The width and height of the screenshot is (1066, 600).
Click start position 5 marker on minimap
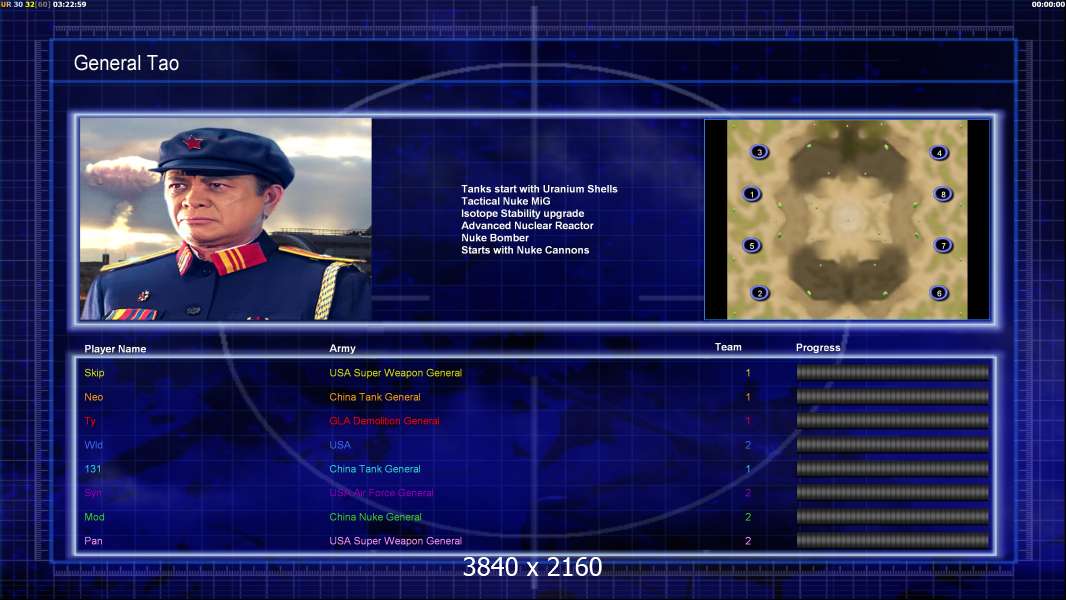point(751,245)
